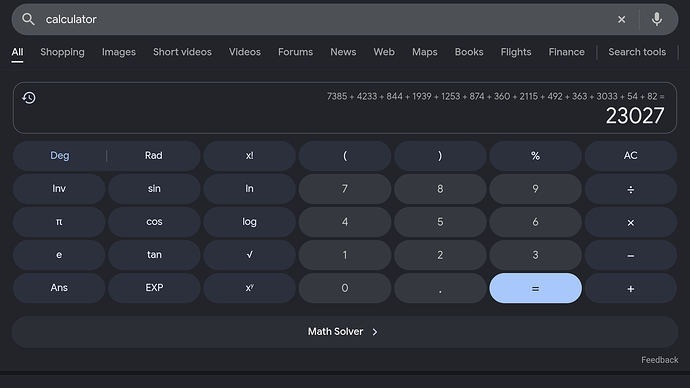Click the digit 4 key
This screenshot has height=388, width=690.
pos(345,222)
